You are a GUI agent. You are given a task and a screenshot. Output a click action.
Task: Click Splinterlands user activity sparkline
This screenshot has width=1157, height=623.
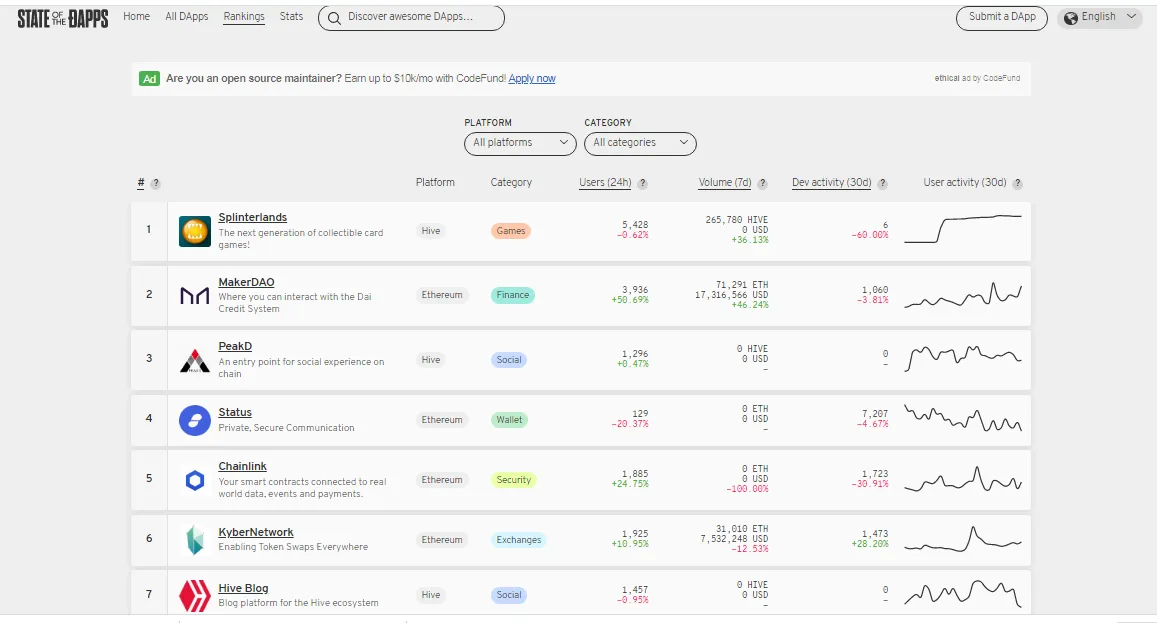tap(963, 229)
